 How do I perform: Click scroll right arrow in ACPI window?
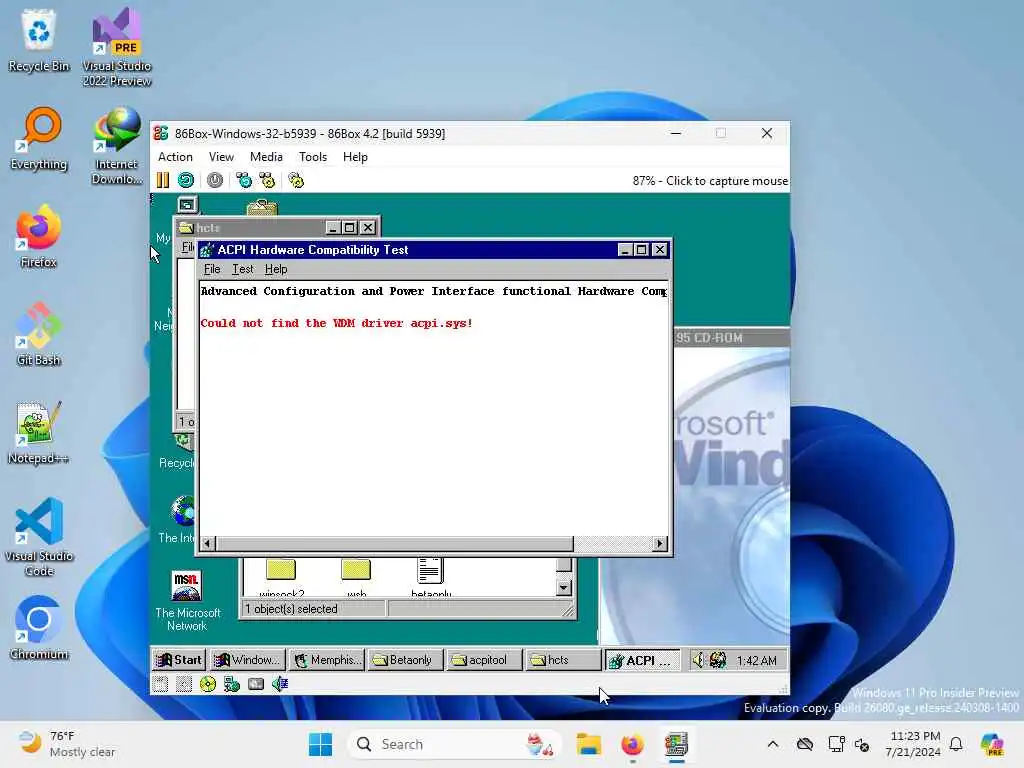(660, 543)
